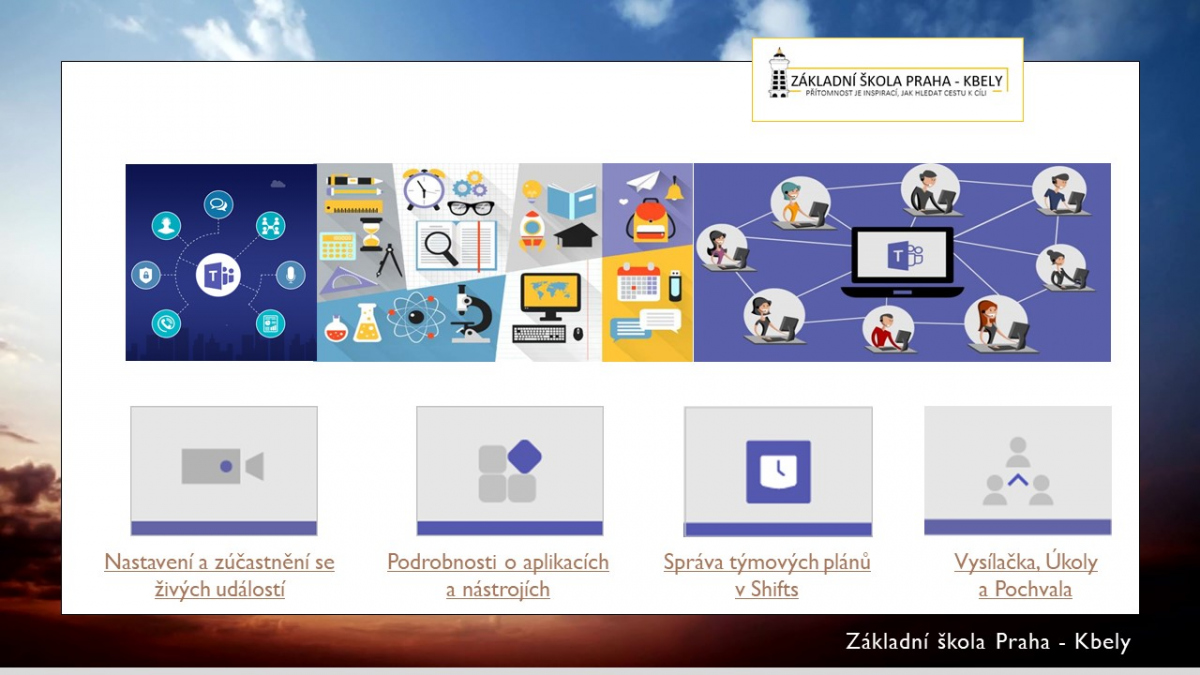Screen dimensions: 1200x675
Task: Click the chat bubbles icon in Teams banner
Action: [218, 204]
